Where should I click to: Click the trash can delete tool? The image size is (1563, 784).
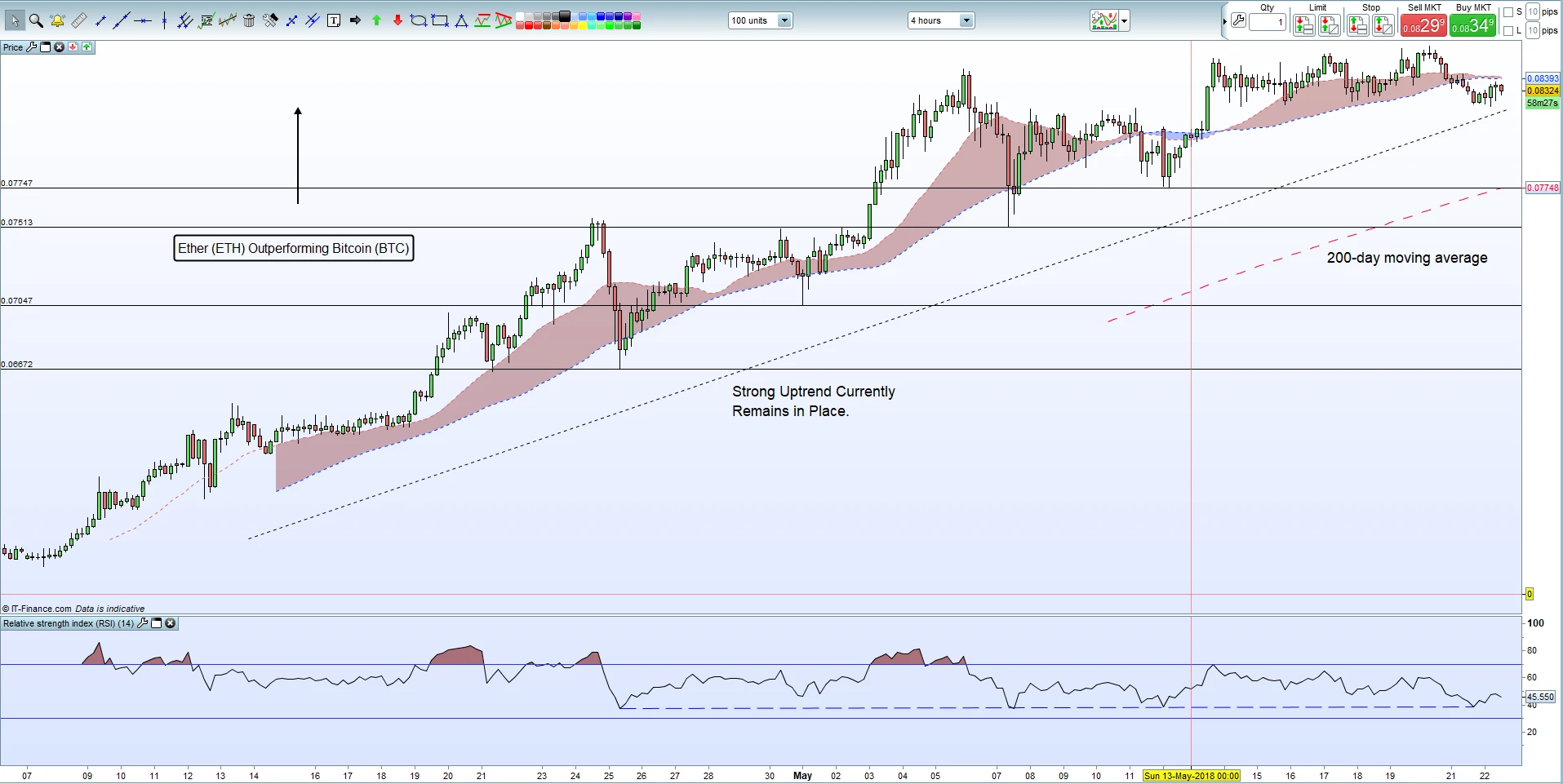[249, 20]
